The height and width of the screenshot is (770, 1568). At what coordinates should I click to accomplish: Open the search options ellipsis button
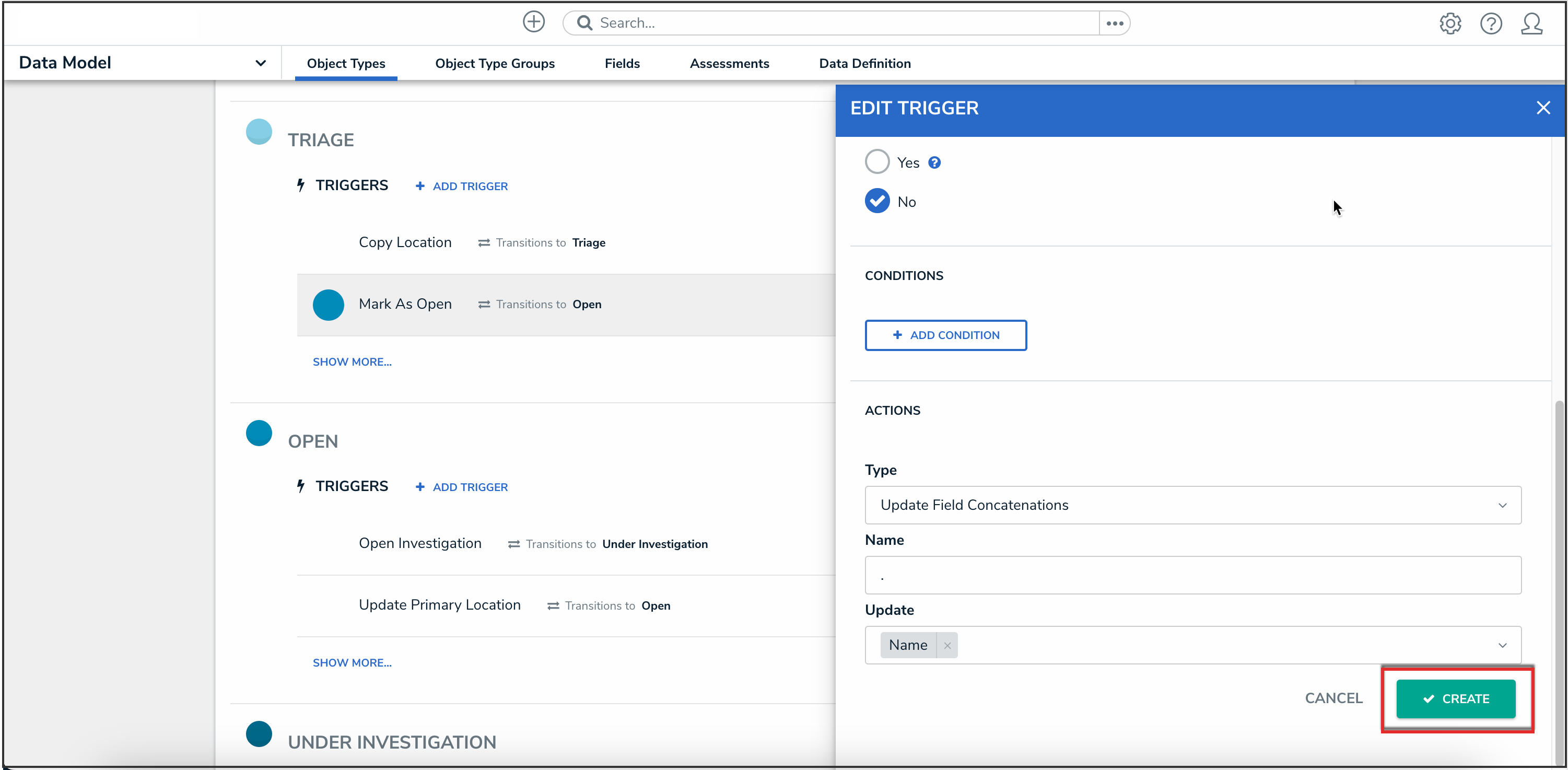[x=1115, y=23]
